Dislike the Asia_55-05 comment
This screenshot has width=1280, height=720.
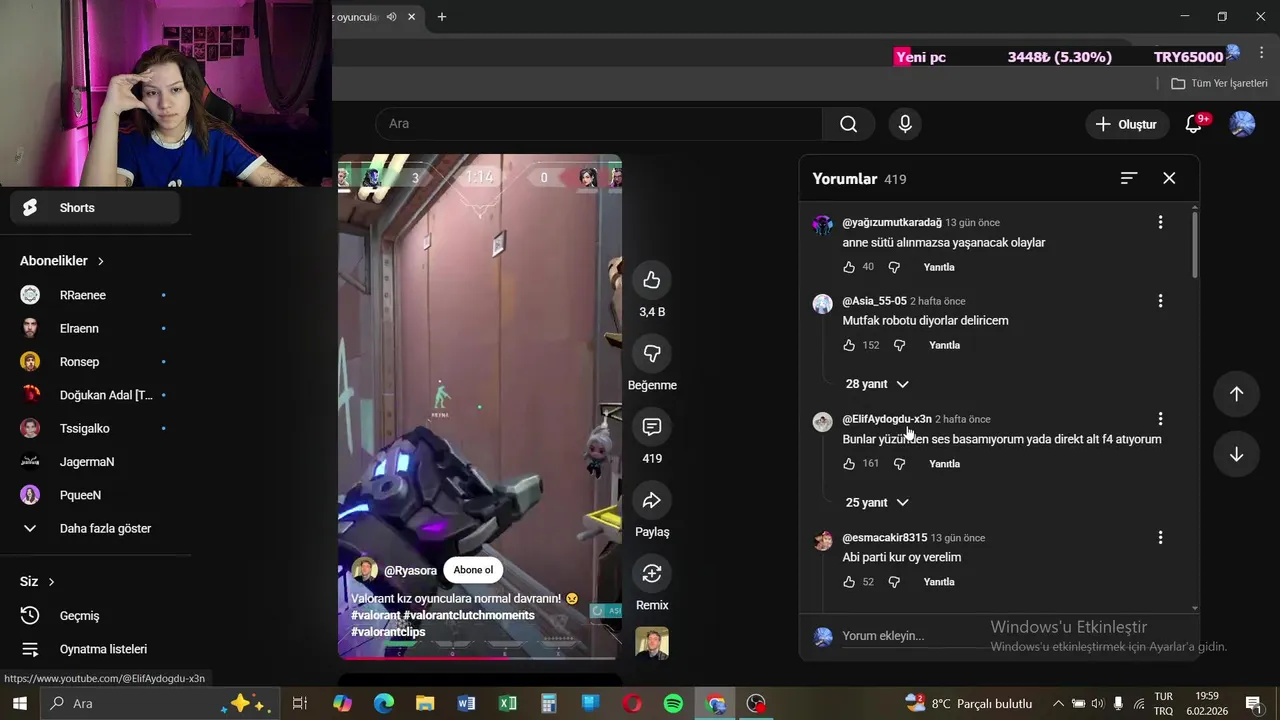point(899,345)
